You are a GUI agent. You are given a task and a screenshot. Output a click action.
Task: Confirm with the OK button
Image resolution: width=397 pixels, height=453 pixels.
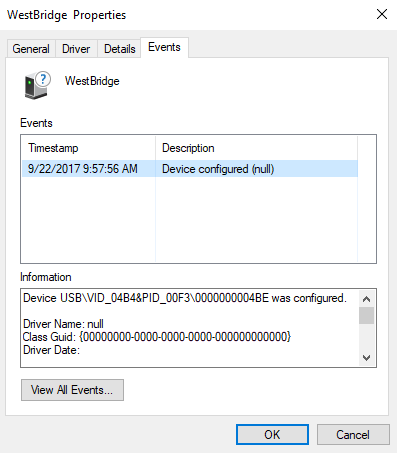click(272, 434)
